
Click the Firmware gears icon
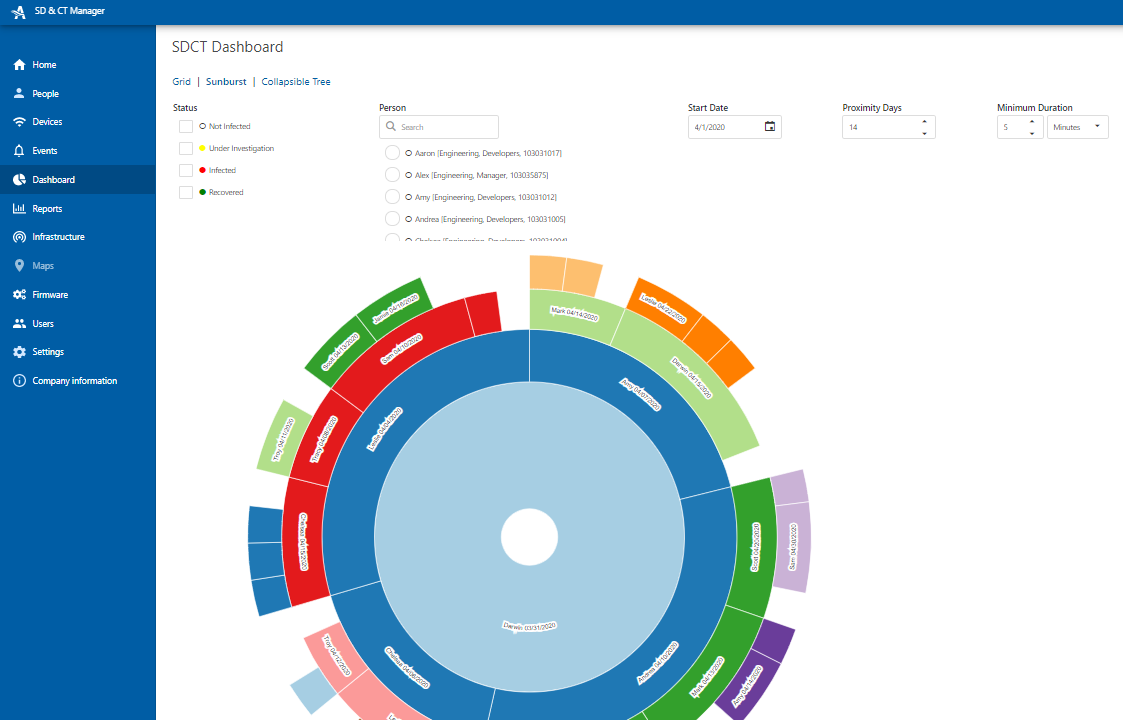click(19, 294)
